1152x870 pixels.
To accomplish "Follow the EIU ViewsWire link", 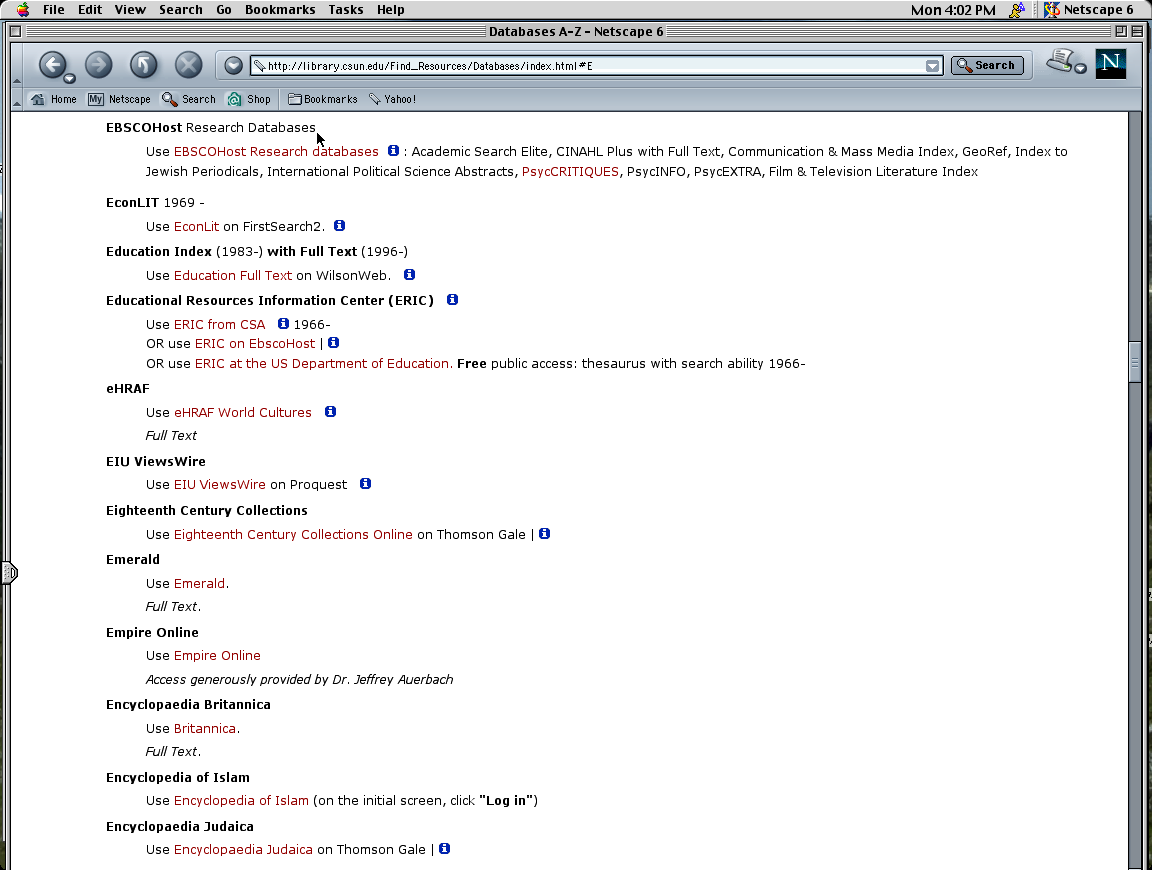I will [220, 484].
